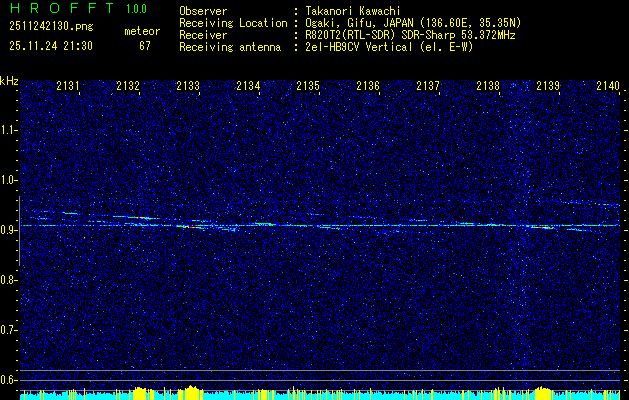The image size is (629, 400).
Task: Select the filename 2511242130.png
Action: (51, 26)
